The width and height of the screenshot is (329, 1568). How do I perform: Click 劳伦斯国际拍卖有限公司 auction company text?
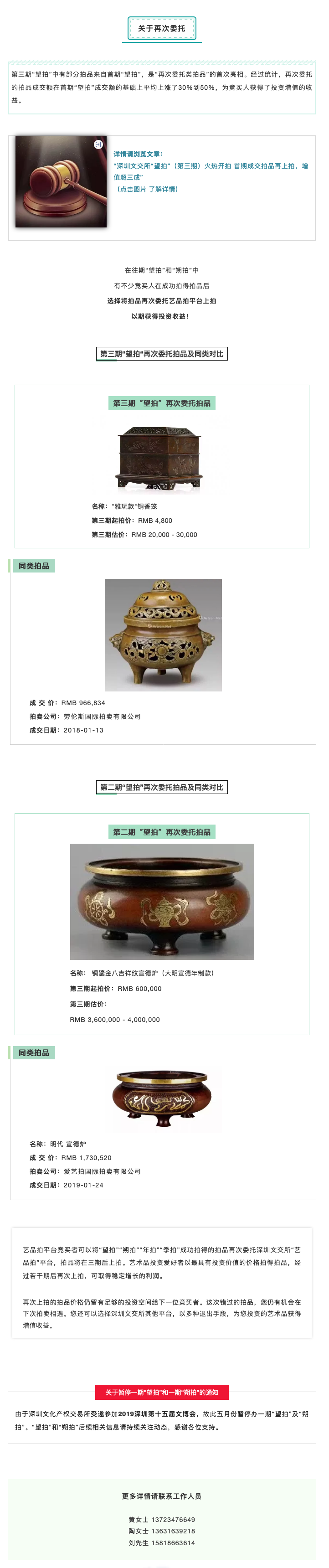click(102, 717)
